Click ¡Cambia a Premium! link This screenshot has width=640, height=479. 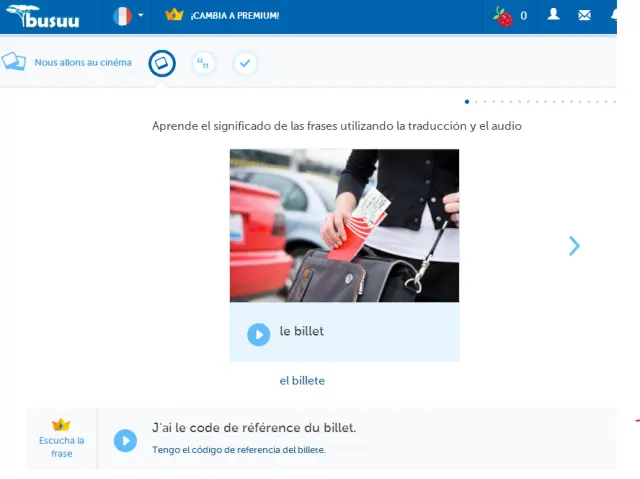click(x=235, y=16)
